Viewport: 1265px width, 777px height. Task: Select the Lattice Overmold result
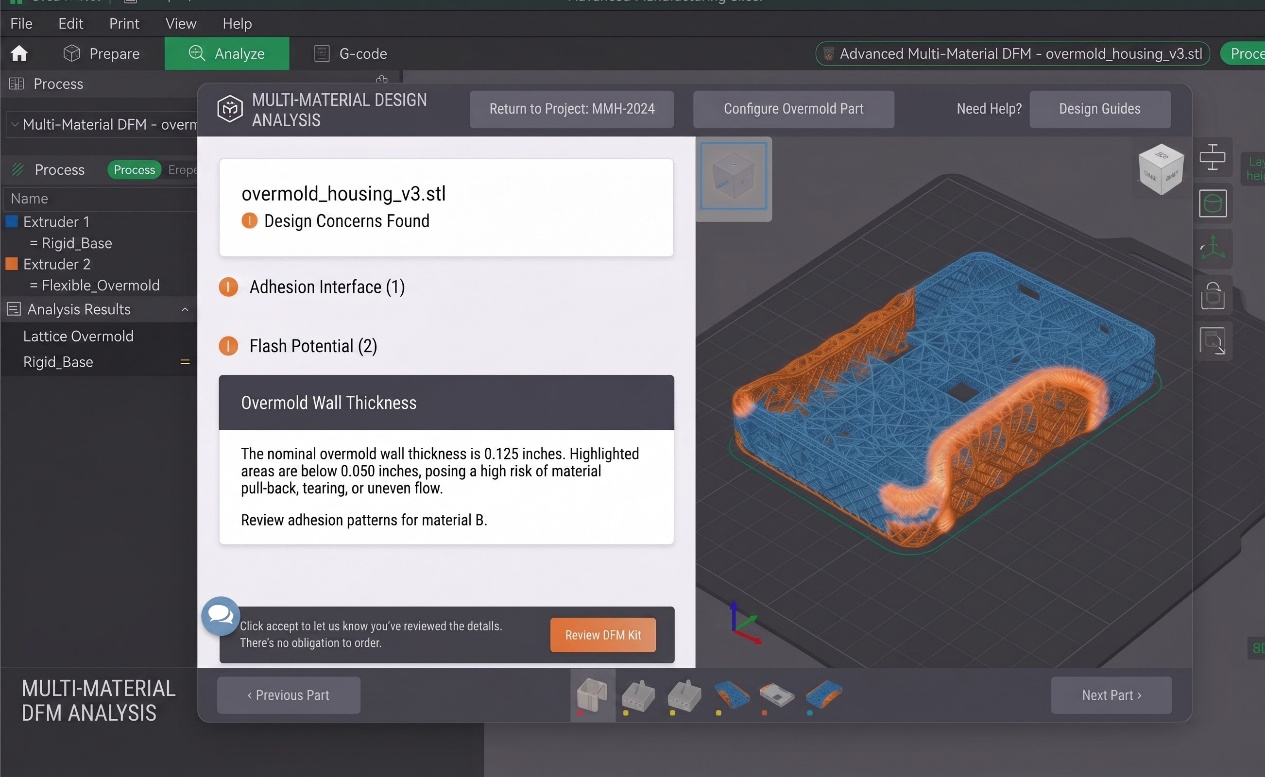tap(78, 336)
